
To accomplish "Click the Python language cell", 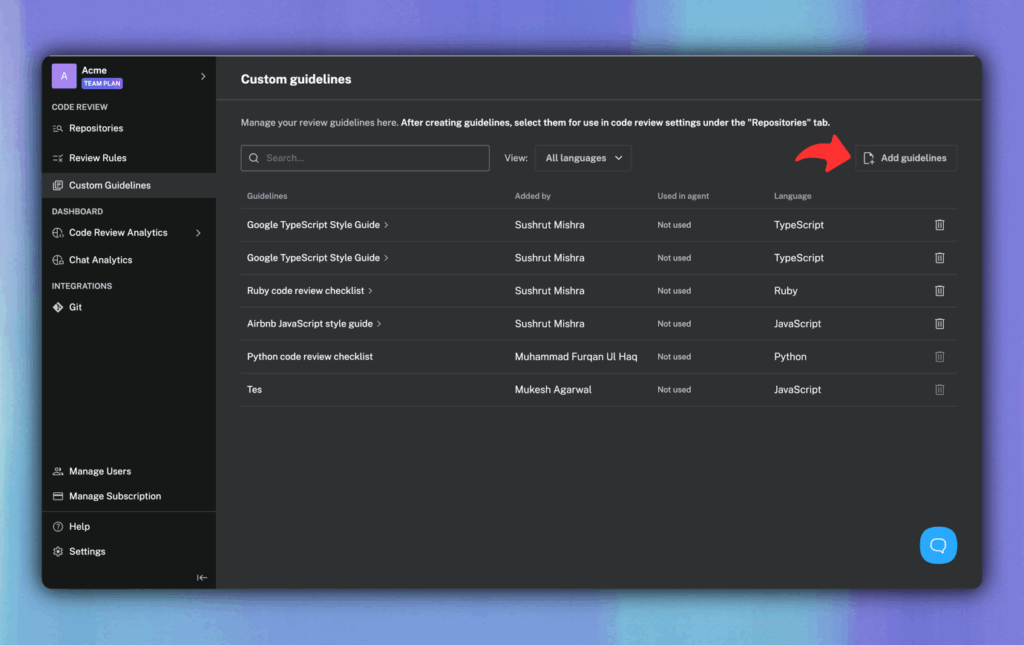I will click(790, 356).
